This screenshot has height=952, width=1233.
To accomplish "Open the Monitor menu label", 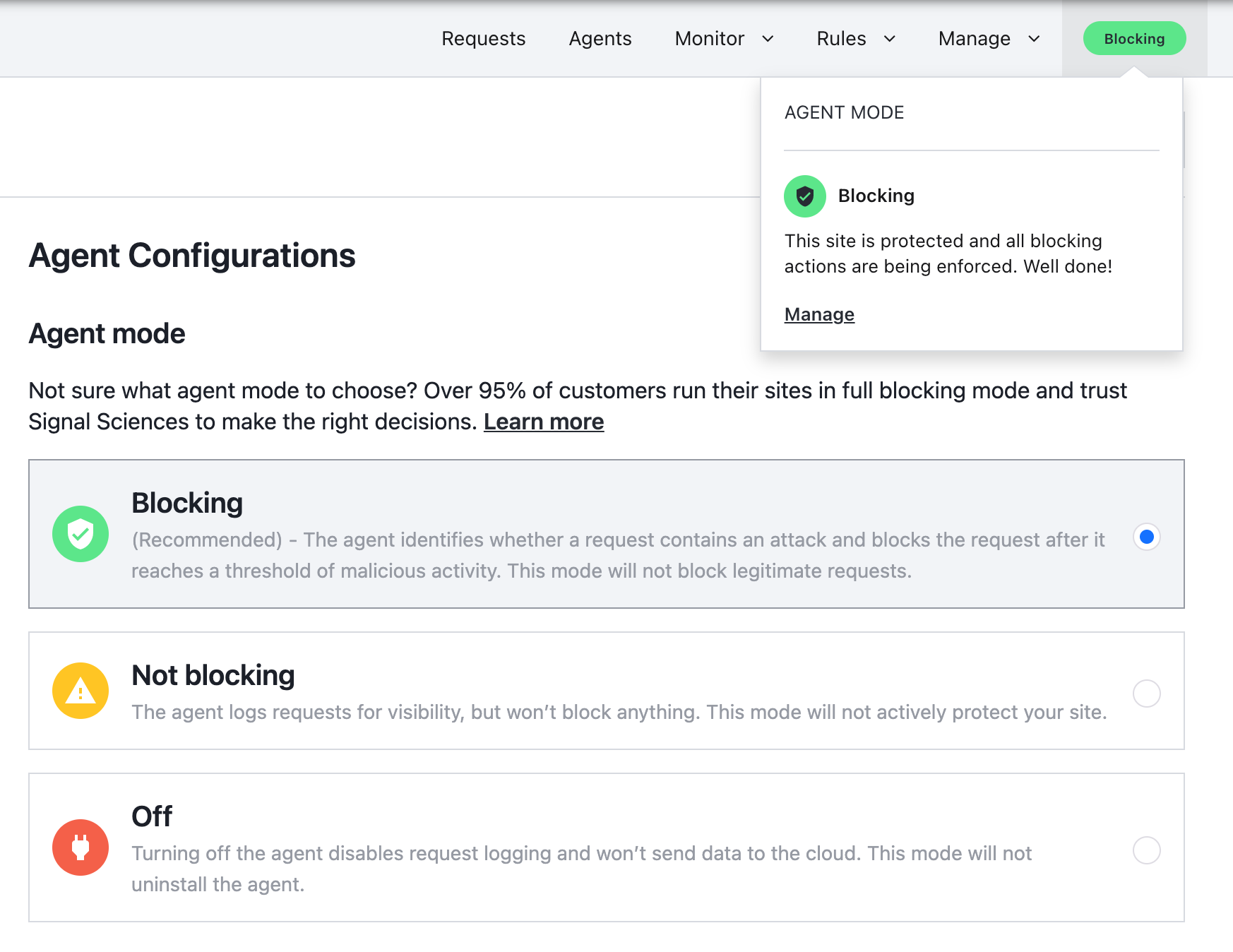I will pos(709,39).
